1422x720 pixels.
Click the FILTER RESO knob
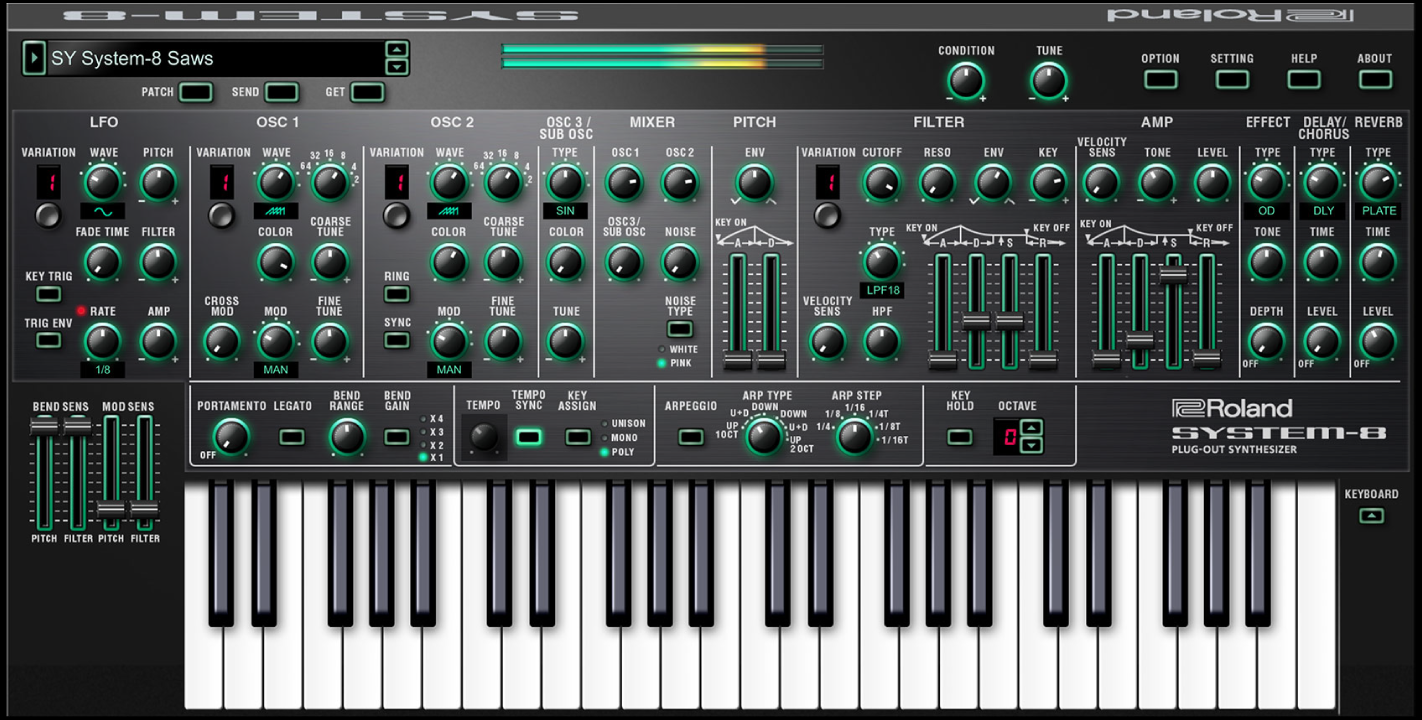(x=937, y=183)
